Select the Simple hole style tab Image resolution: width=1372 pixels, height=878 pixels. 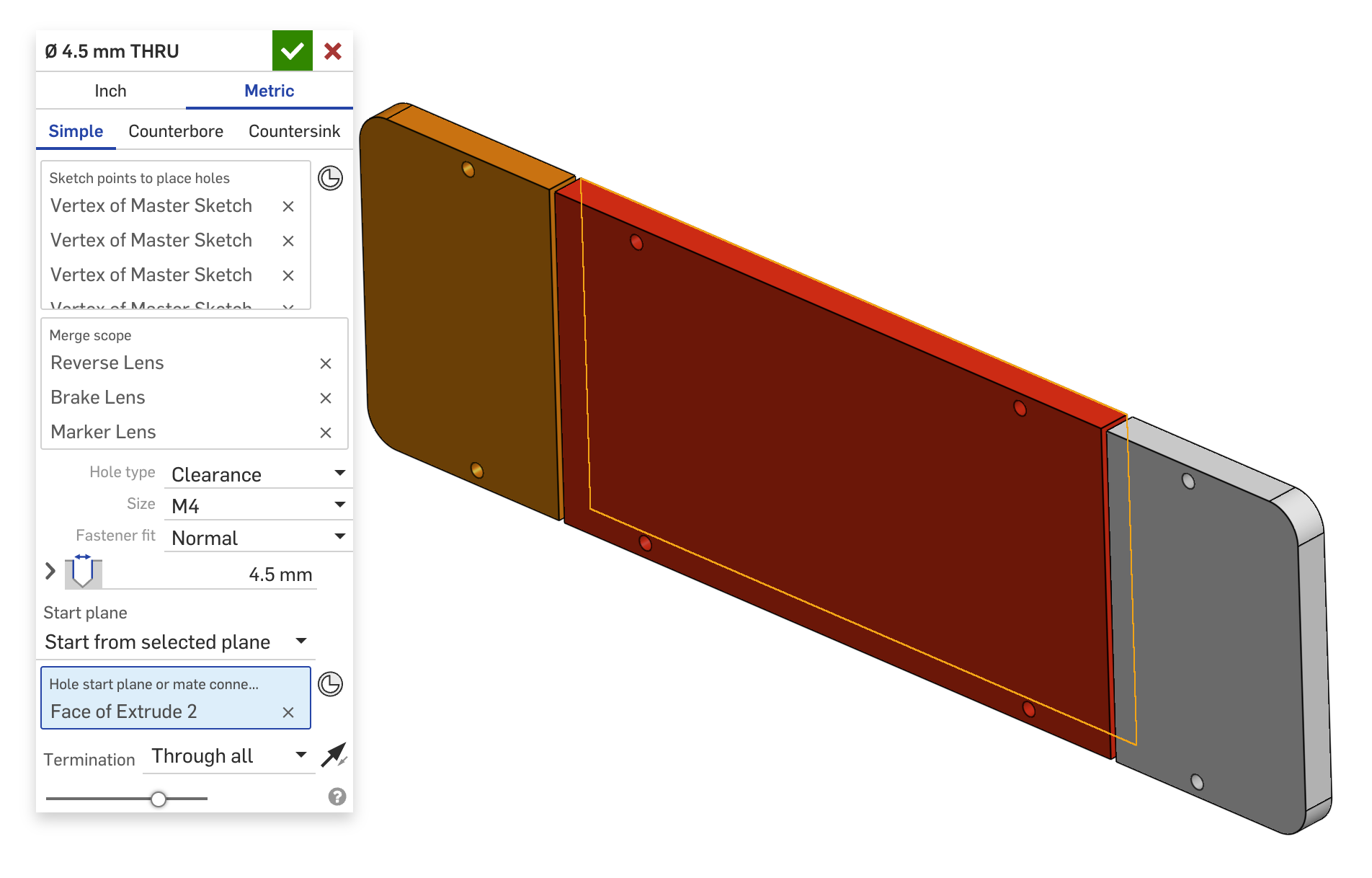point(76,131)
